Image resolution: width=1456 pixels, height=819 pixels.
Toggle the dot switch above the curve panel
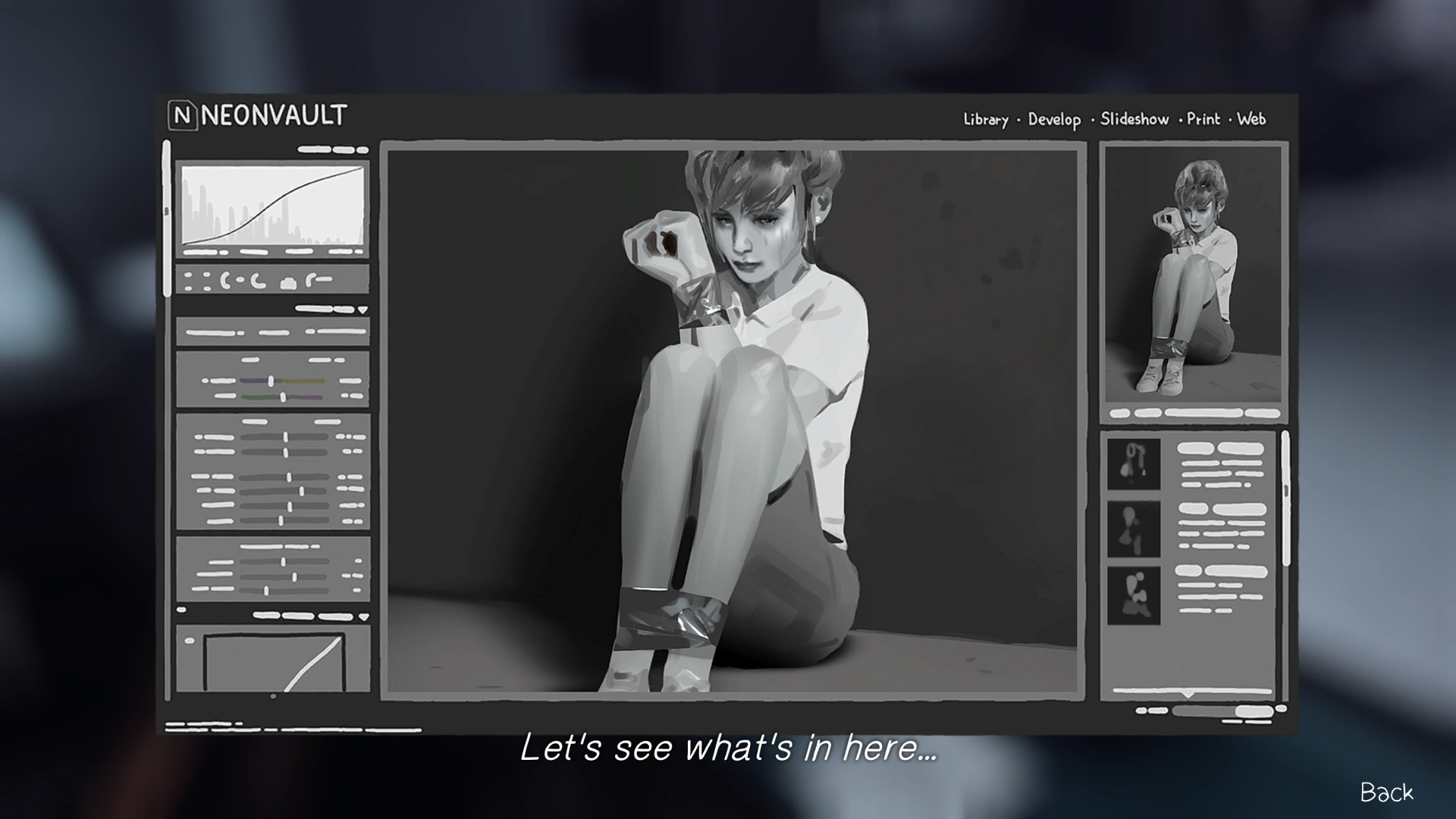click(x=181, y=609)
